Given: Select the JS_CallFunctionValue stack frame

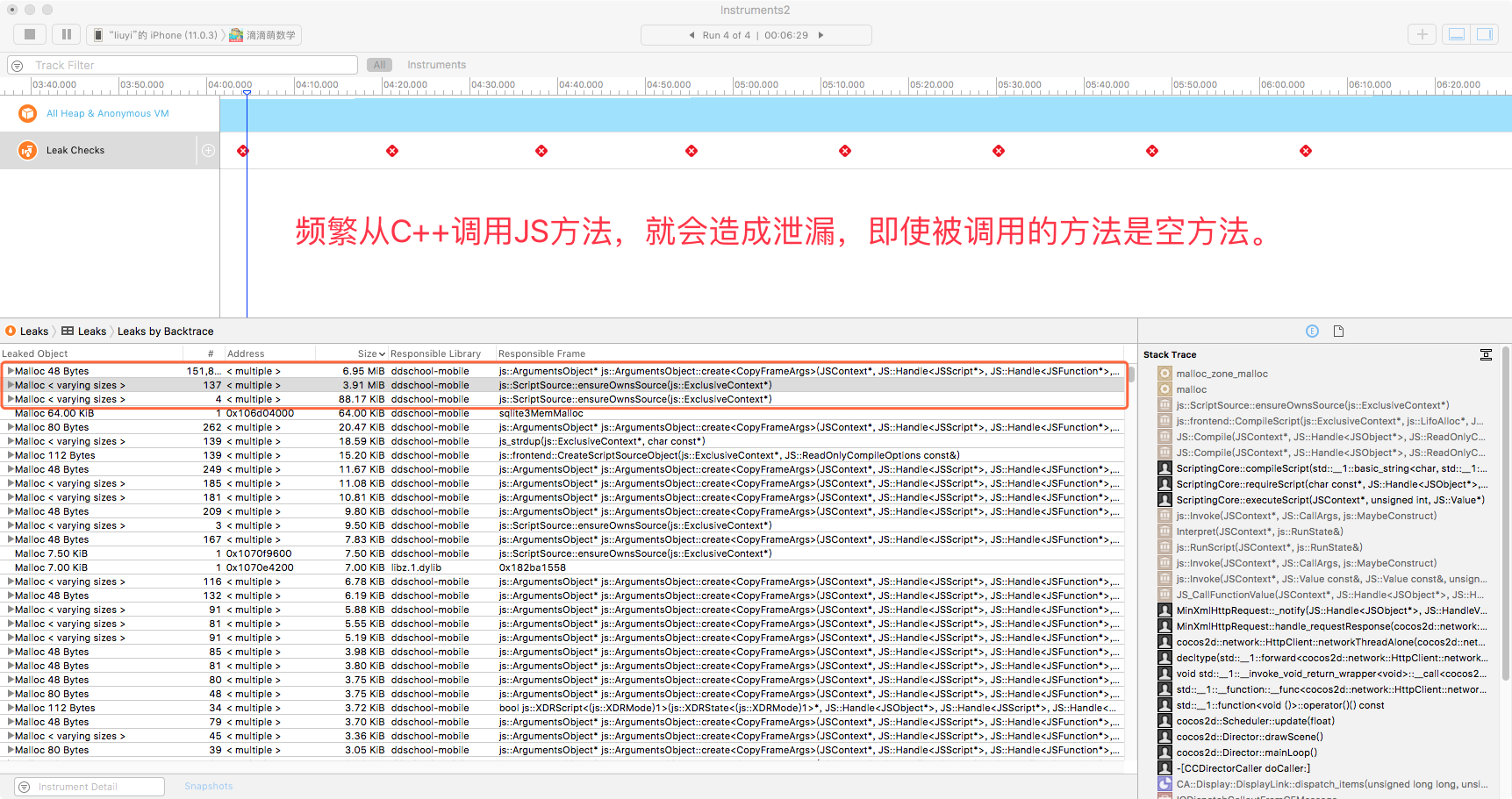Looking at the screenshot, I should [1329, 595].
